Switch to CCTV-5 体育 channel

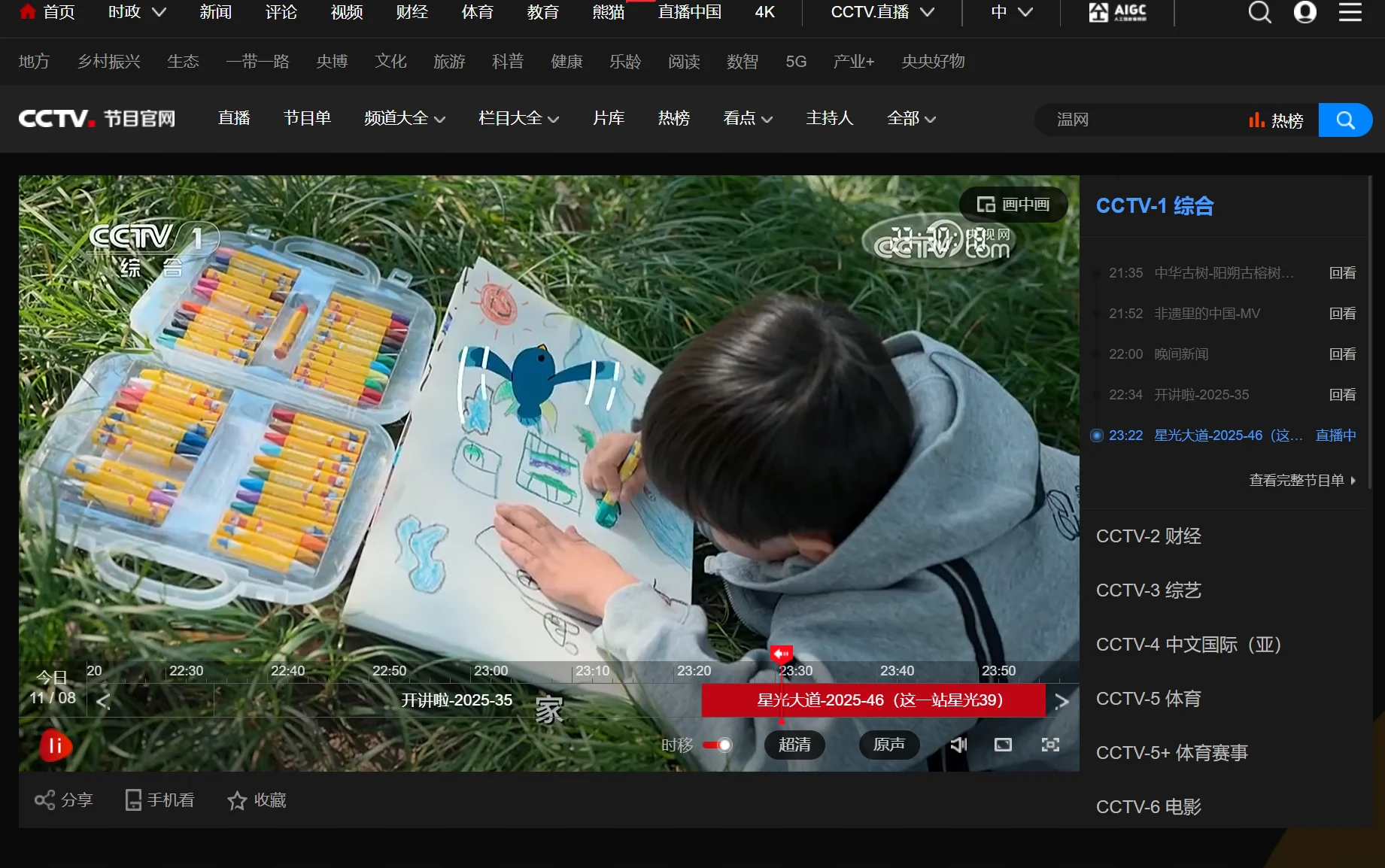1148,699
